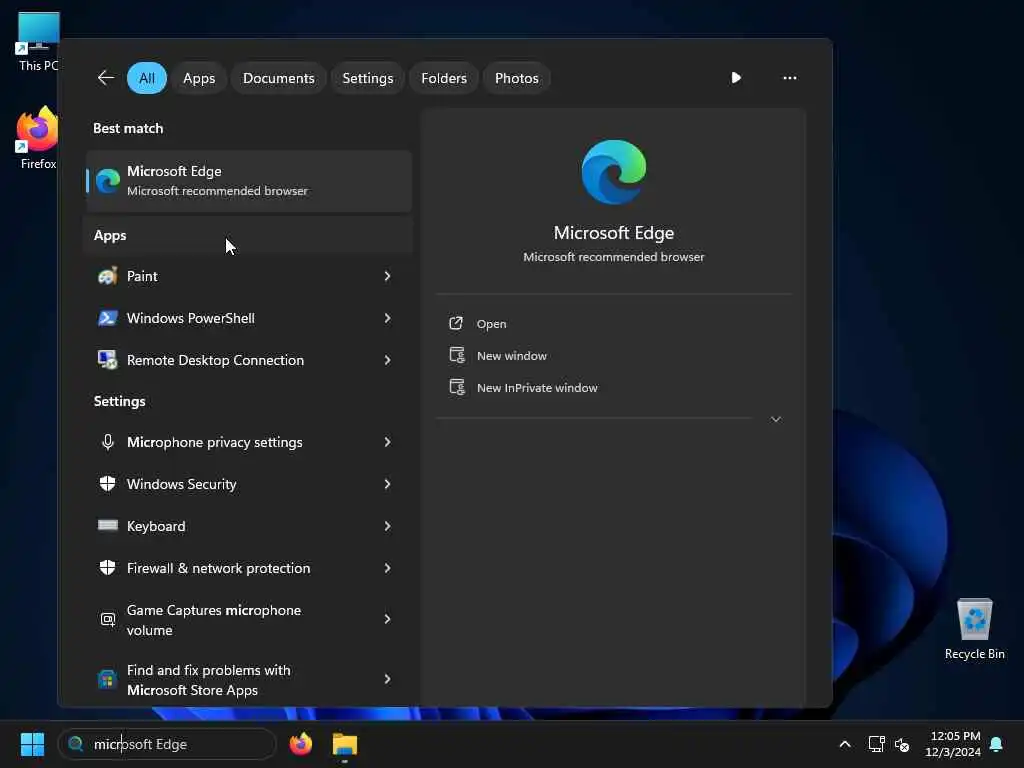Viewport: 1024px width, 768px height.
Task: Click the Edge icon in best match
Action: 108,181
